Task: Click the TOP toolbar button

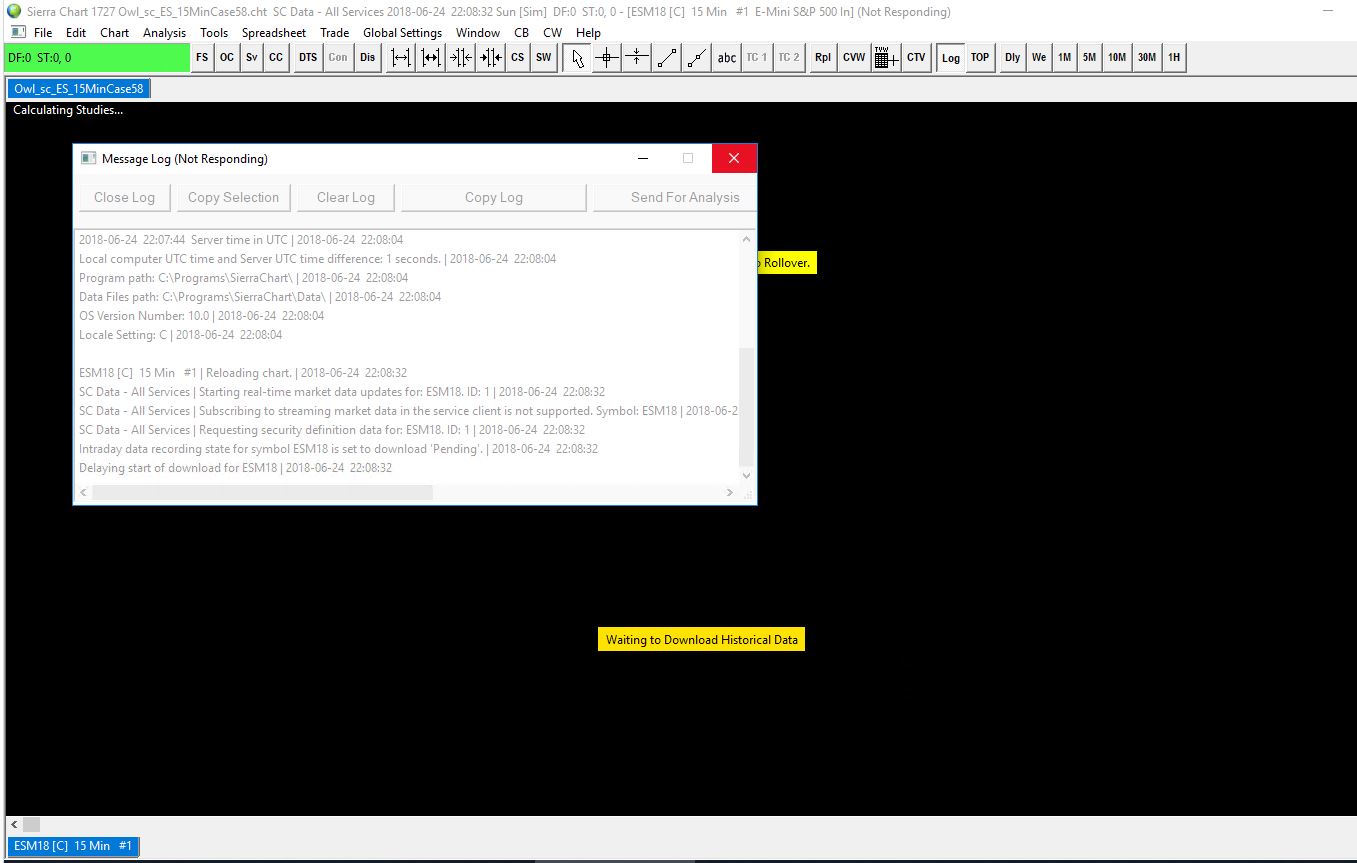Action: click(980, 58)
